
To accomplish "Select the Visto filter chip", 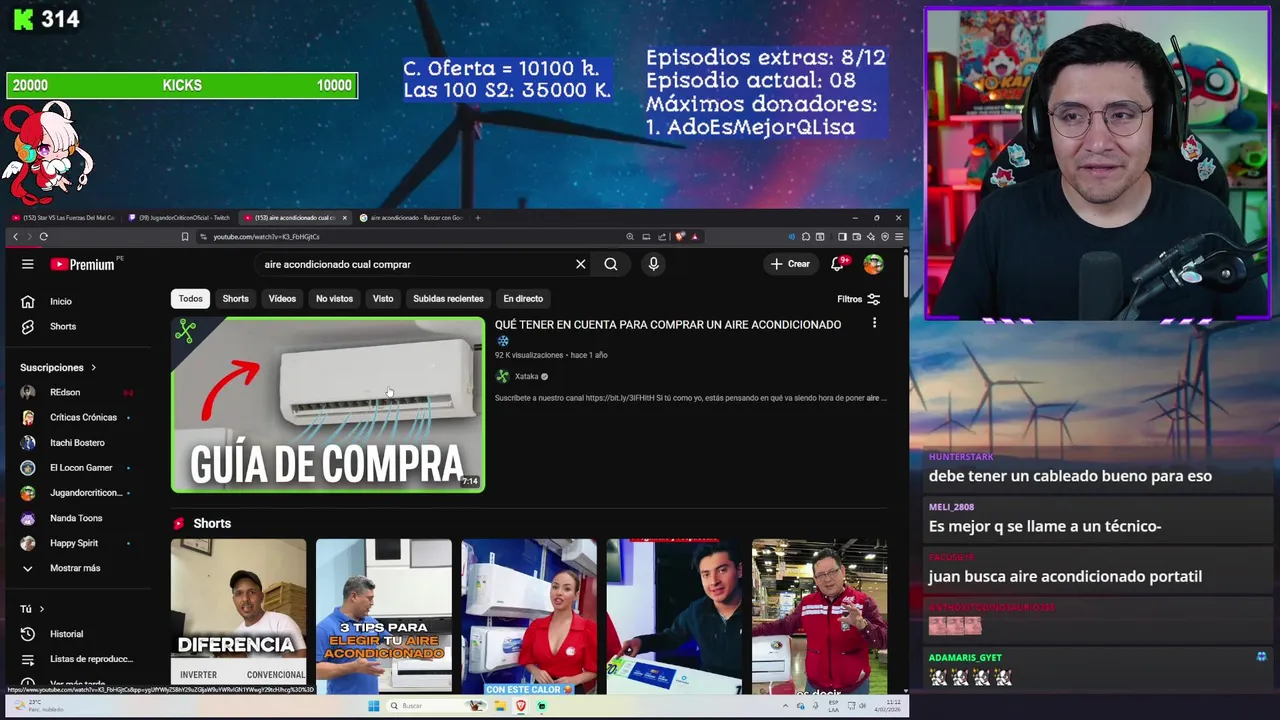I will [x=383, y=298].
